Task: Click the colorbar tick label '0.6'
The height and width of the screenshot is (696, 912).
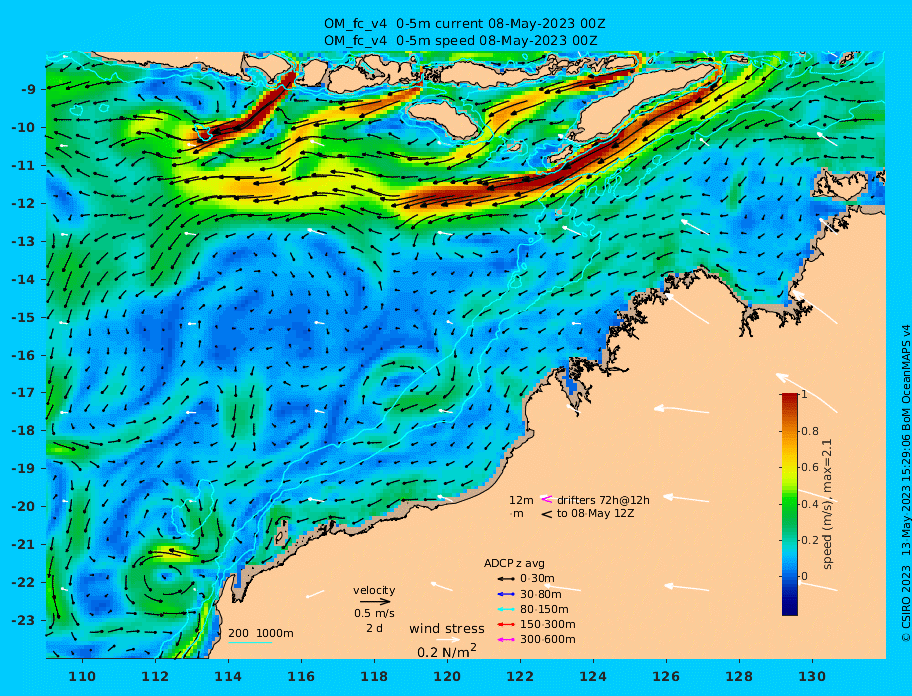Action: 810,467
